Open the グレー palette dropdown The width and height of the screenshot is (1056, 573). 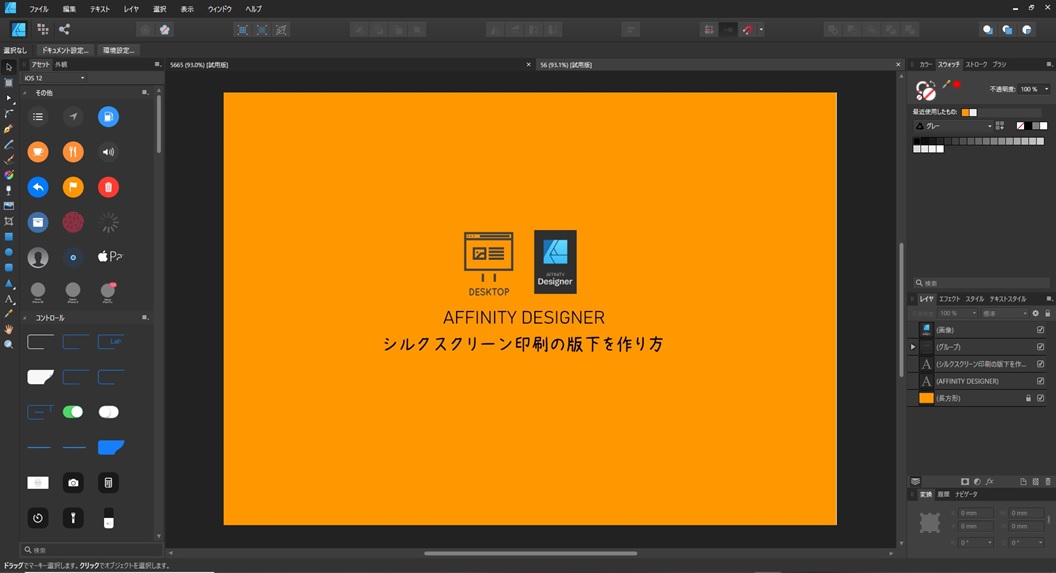954,126
